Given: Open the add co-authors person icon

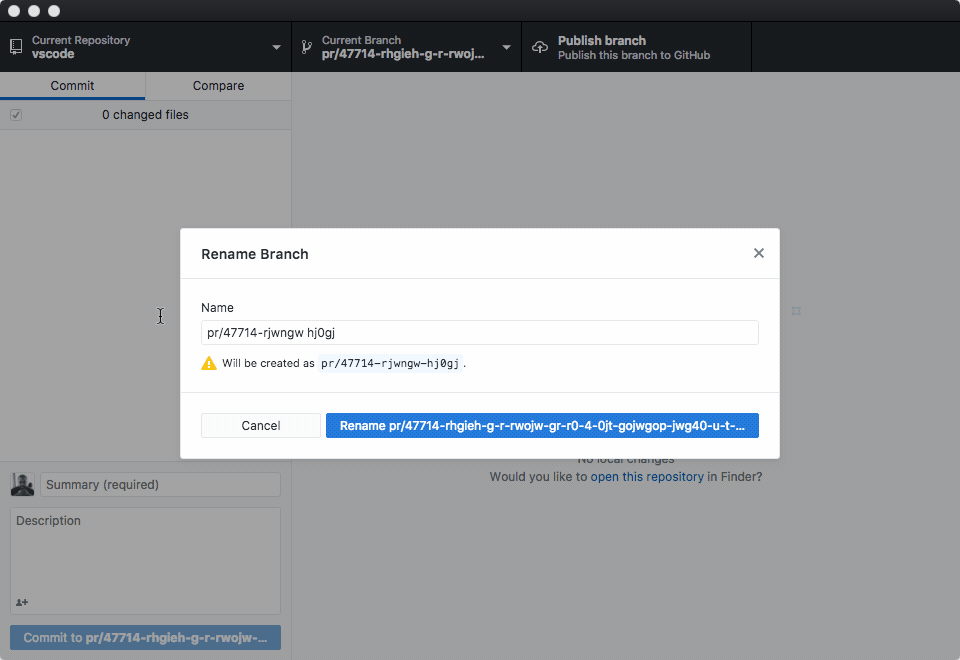Looking at the screenshot, I should point(22,602).
